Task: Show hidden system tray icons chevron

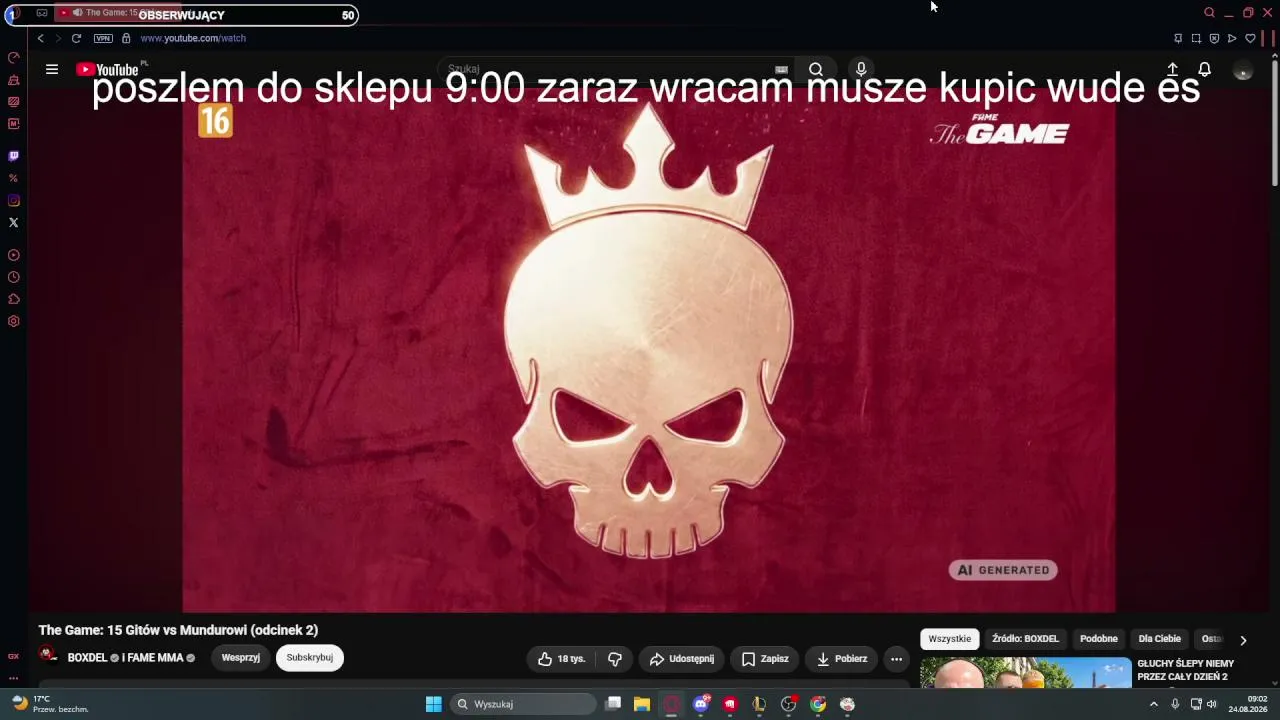Action: tap(1153, 704)
